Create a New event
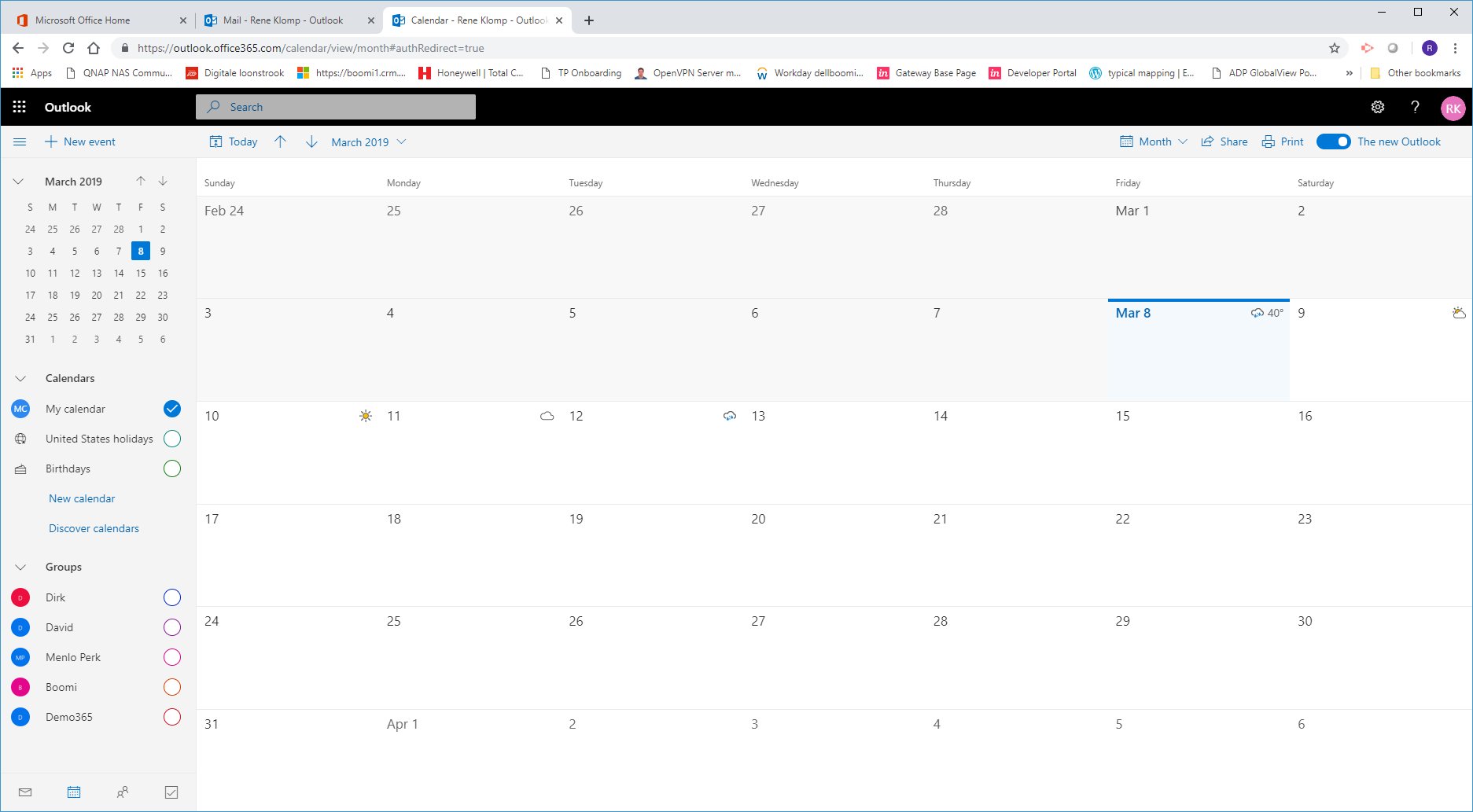The width and height of the screenshot is (1473, 812). 80,141
